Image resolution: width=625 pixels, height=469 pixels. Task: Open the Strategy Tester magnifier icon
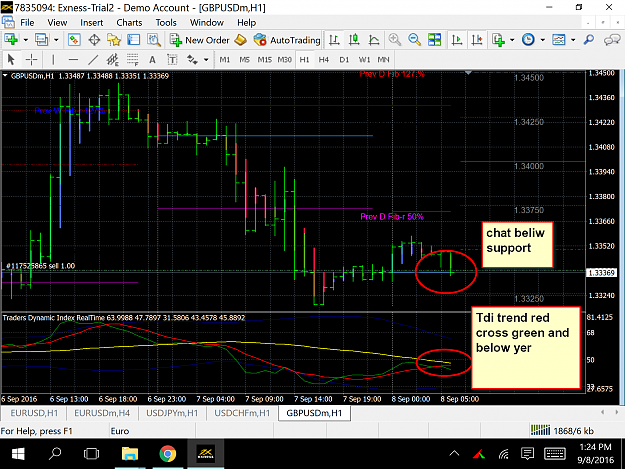click(153, 39)
